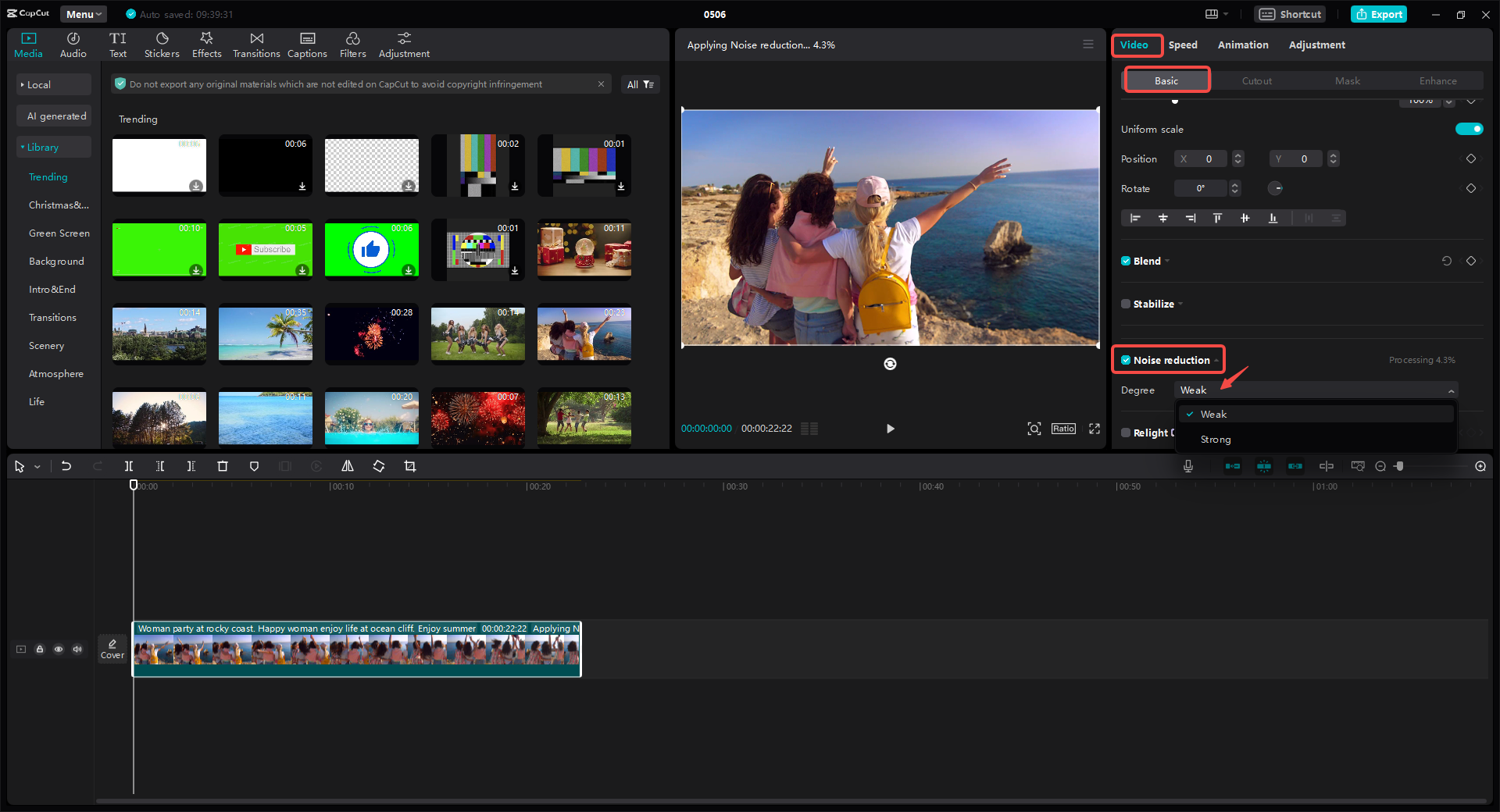The width and height of the screenshot is (1500, 812).
Task: Open the Effects panel
Action: tap(206, 44)
